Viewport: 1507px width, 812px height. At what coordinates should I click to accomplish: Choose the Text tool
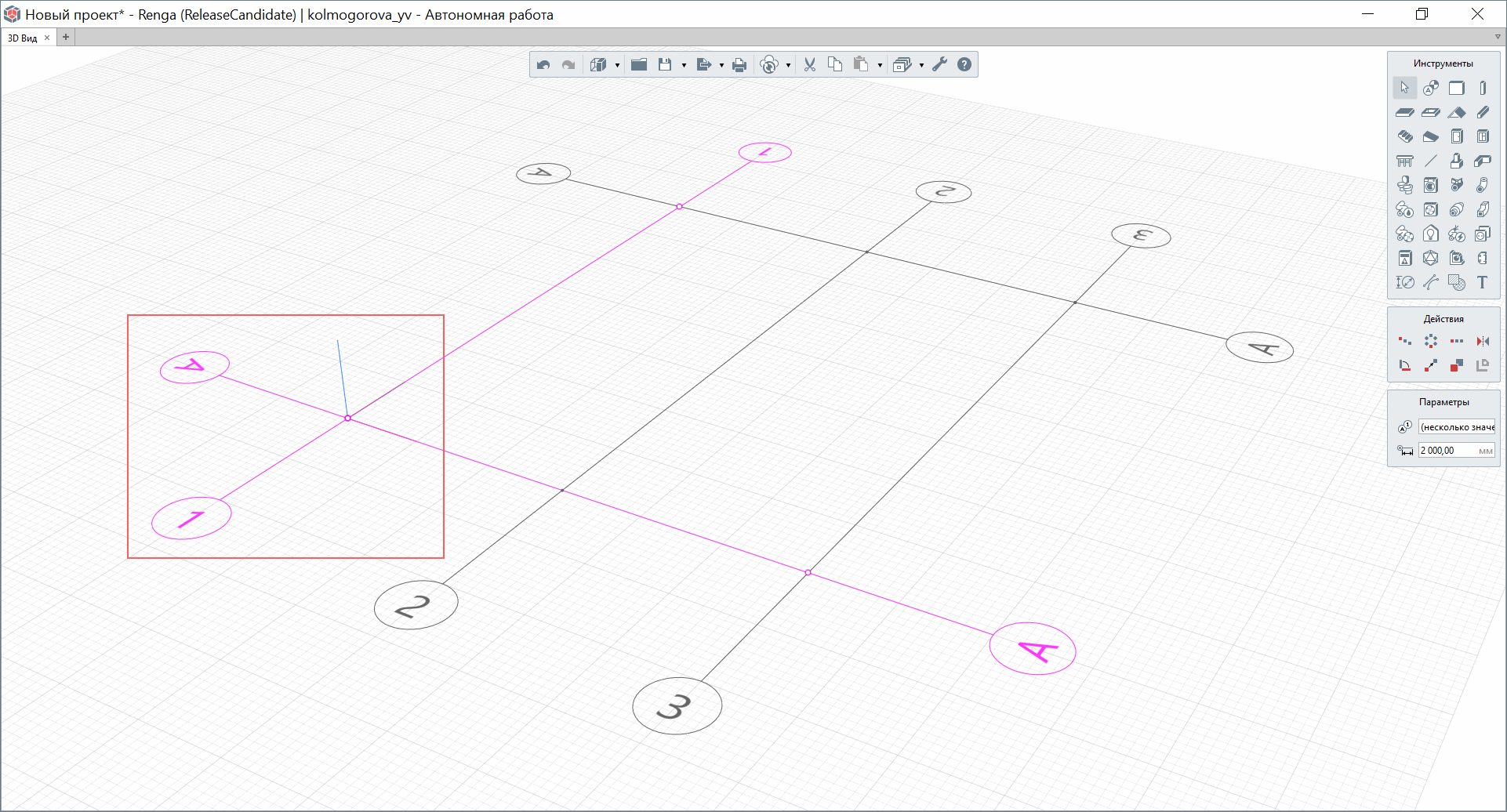pyautogui.click(x=1482, y=282)
